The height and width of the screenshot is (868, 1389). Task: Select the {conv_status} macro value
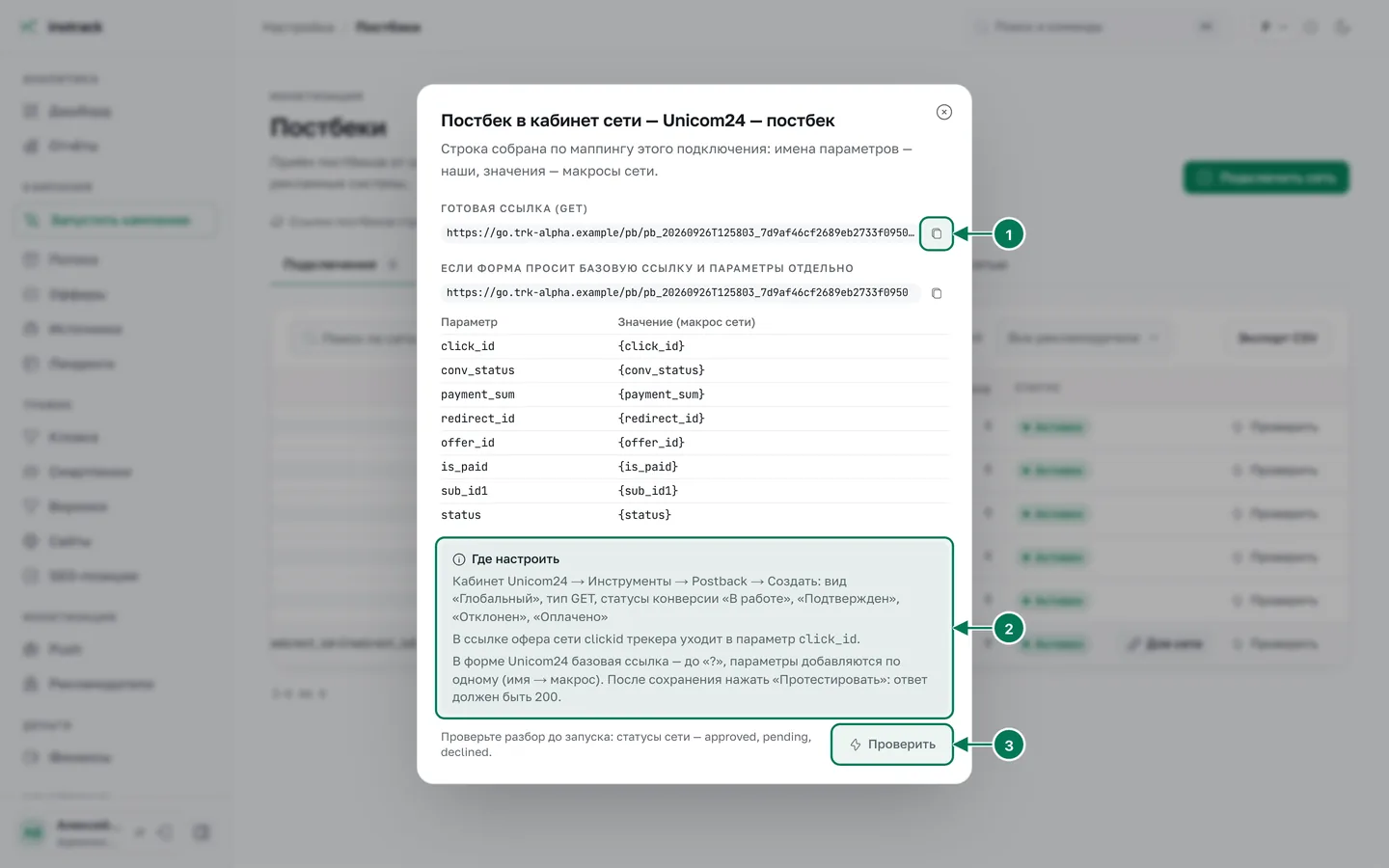pos(662,370)
